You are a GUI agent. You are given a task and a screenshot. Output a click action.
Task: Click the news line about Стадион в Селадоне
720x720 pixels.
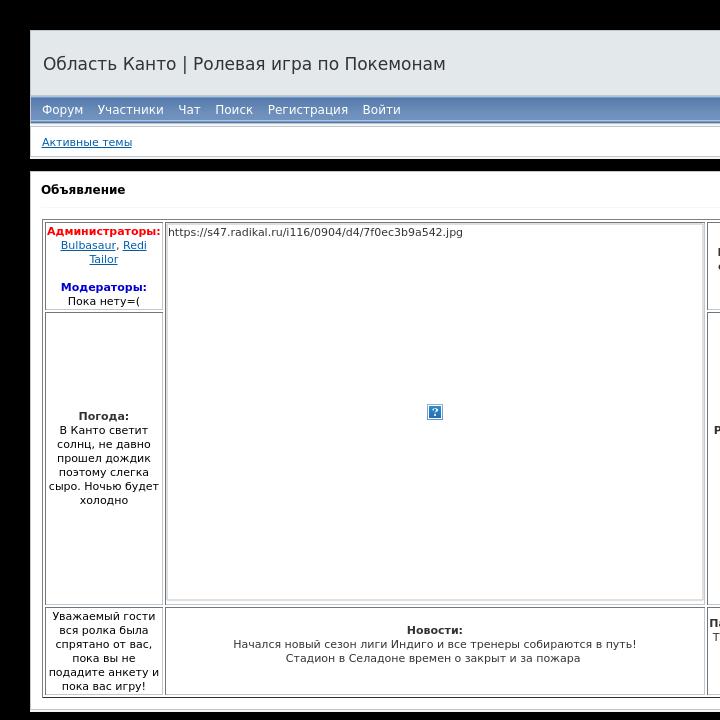(433, 658)
